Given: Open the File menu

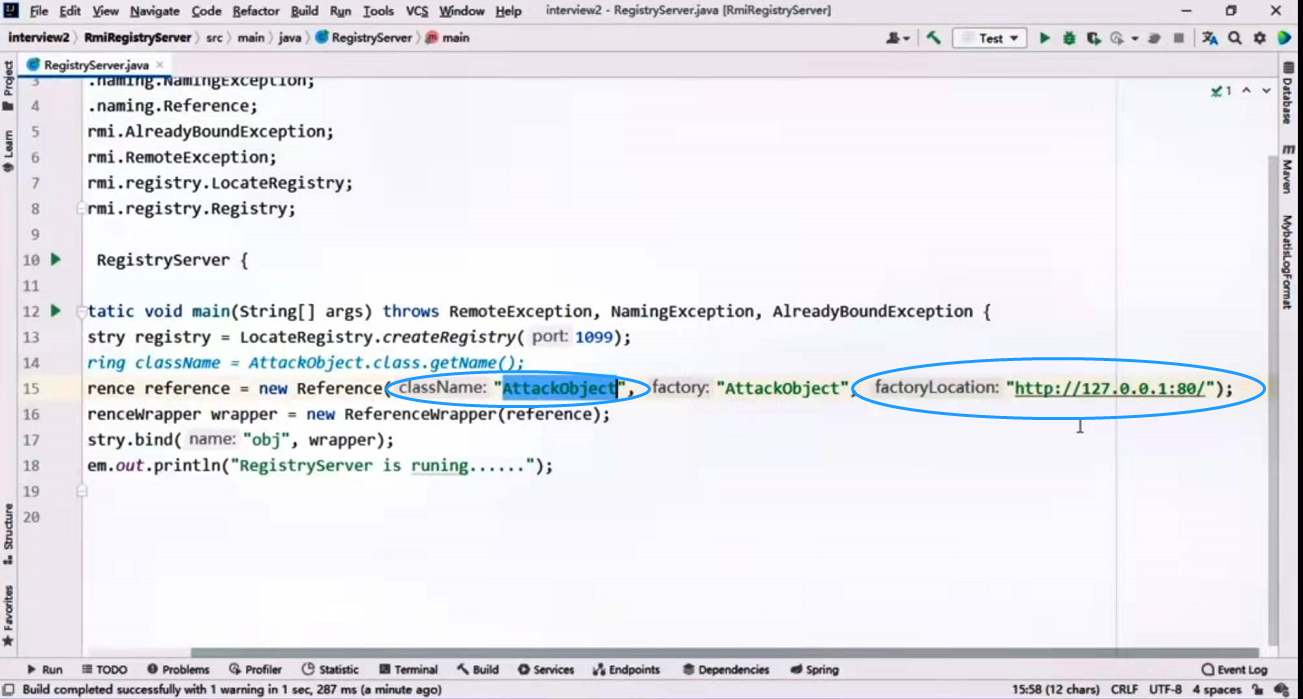Looking at the screenshot, I should pos(39,11).
